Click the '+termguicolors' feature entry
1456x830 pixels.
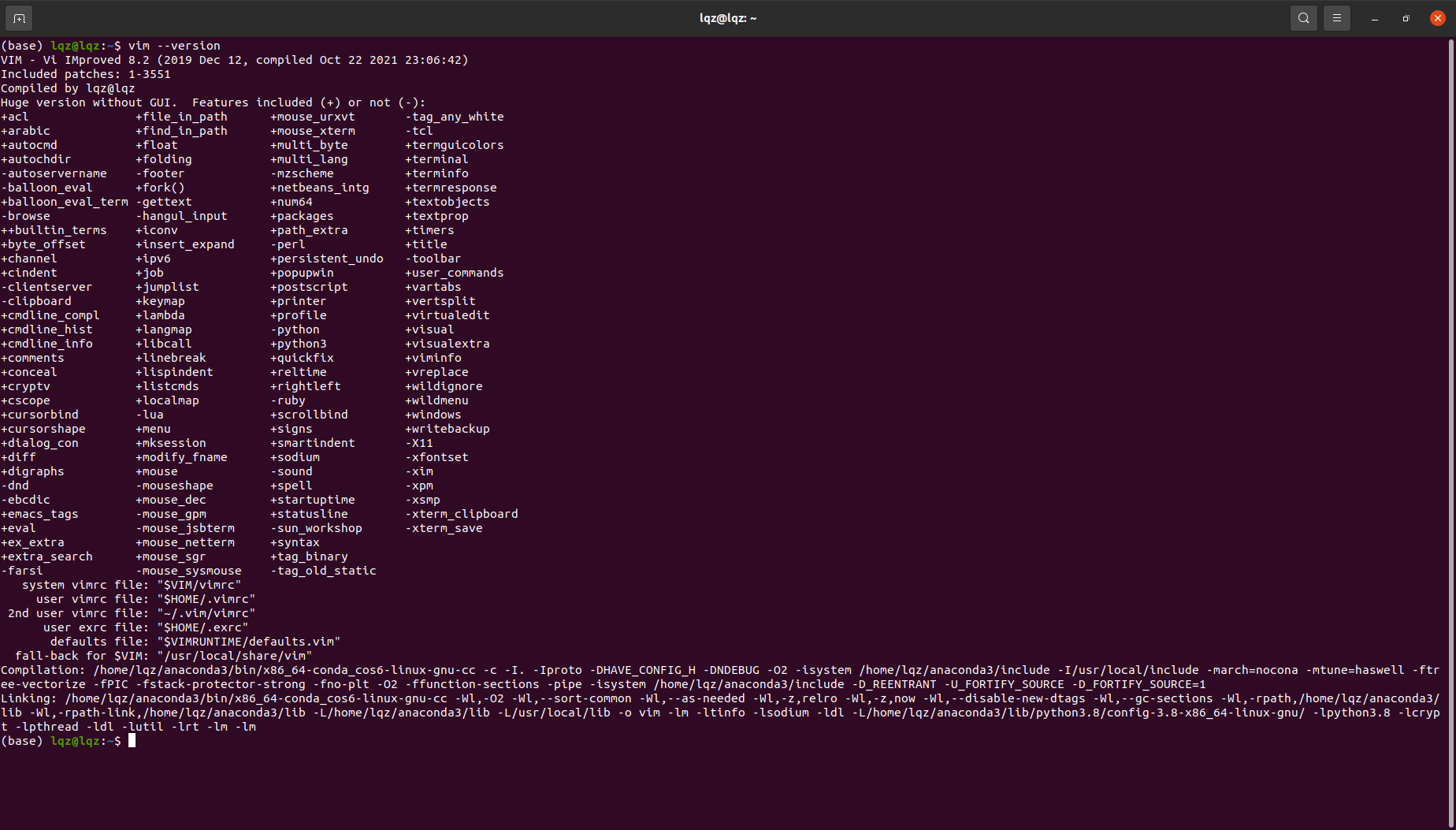coord(455,145)
